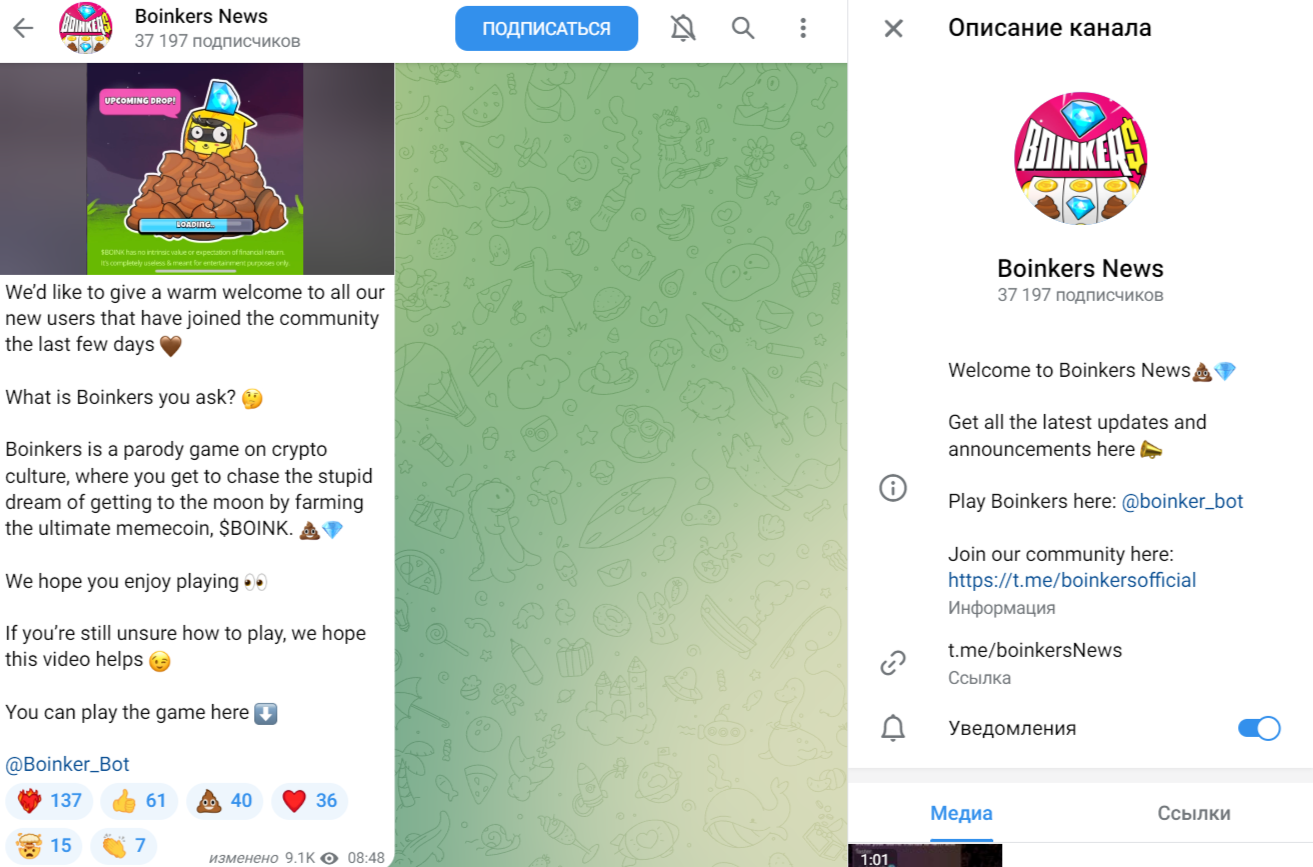
Task: Play the Boinkers video in the message
Action: [x=196, y=169]
